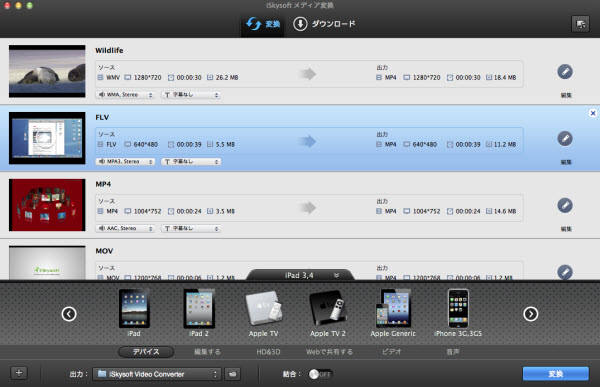Remove the FLV item with X button
Screen dimensions: 600x387
[x=593, y=113]
